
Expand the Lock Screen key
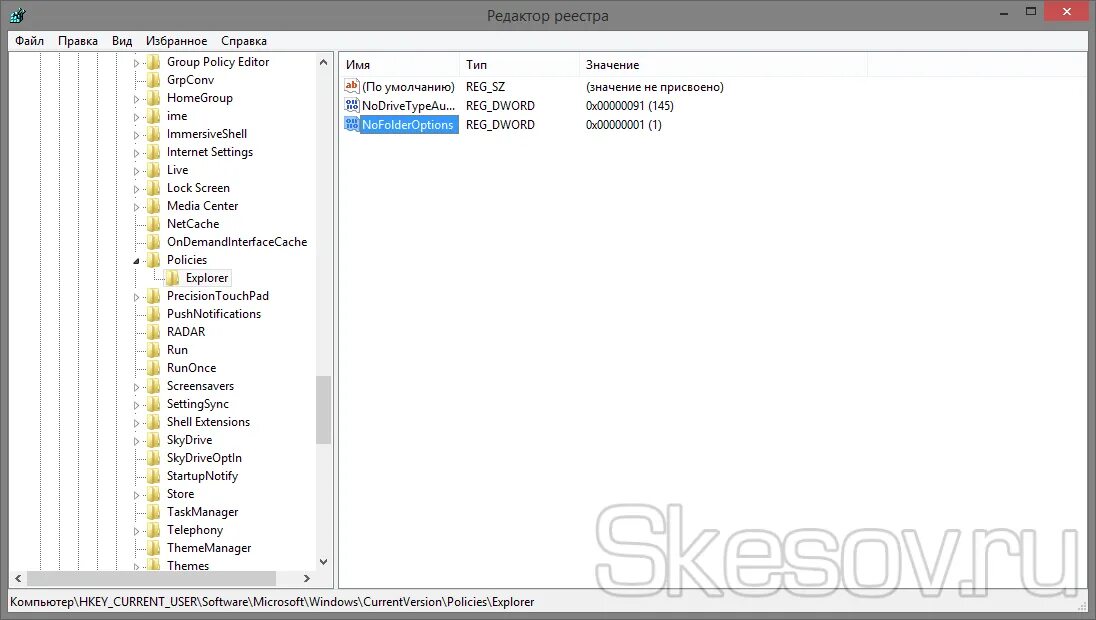tap(136, 189)
